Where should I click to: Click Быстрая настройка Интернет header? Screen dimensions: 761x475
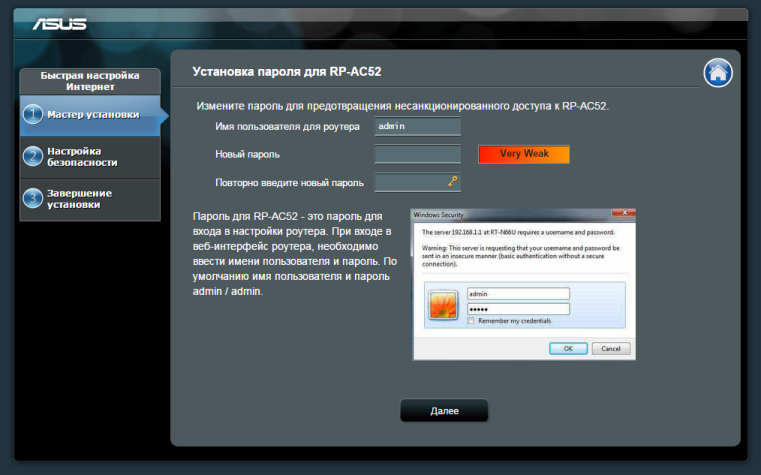pos(90,81)
